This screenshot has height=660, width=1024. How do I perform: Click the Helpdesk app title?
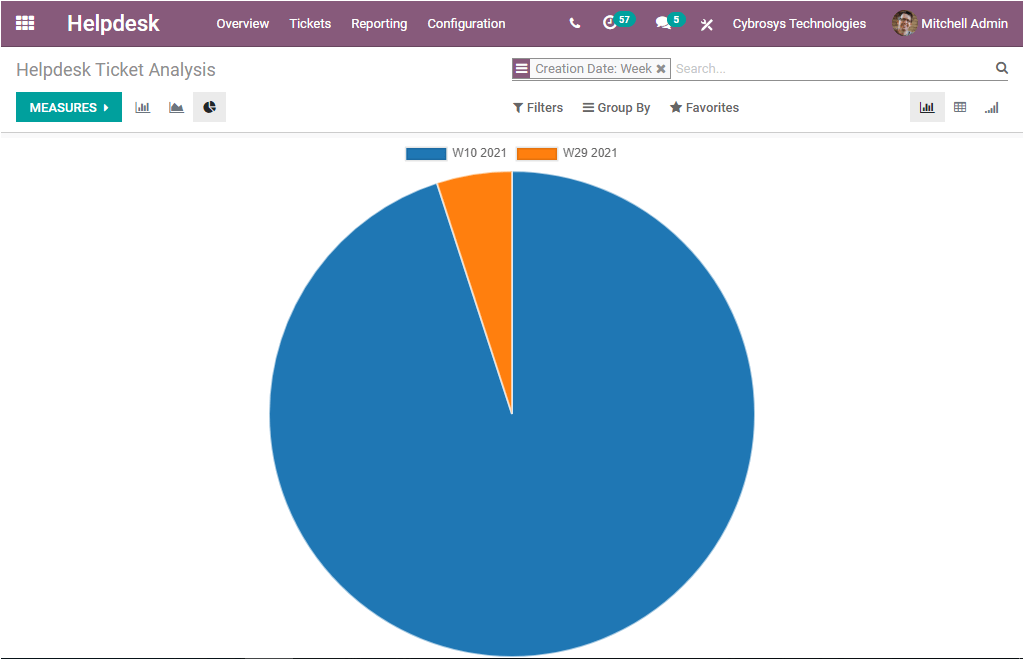pos(113,24)
